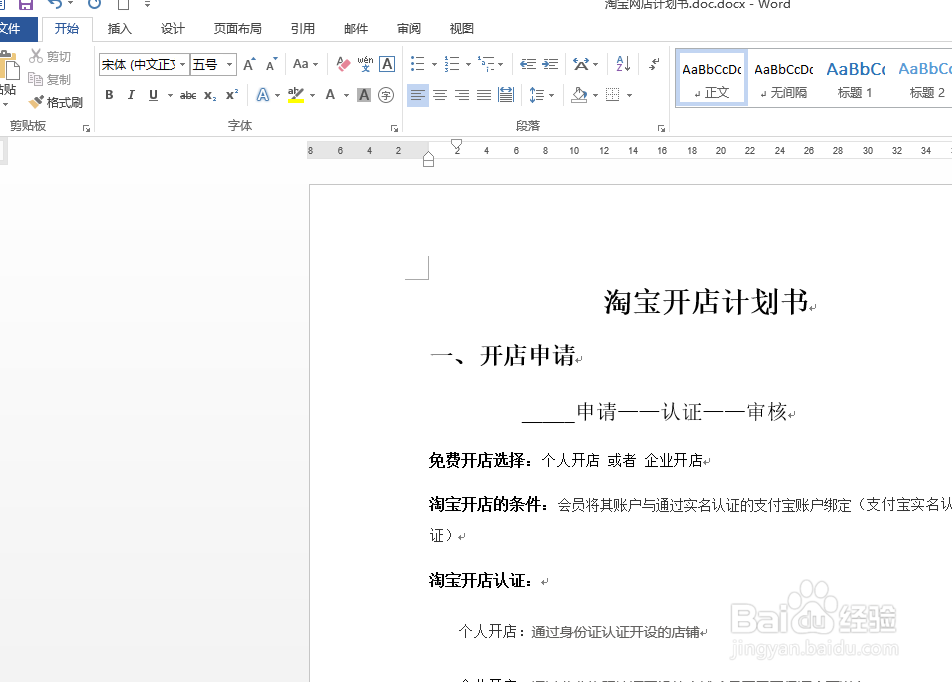Save the document with the save icon

pyautogui.click(x=26, y=4)
